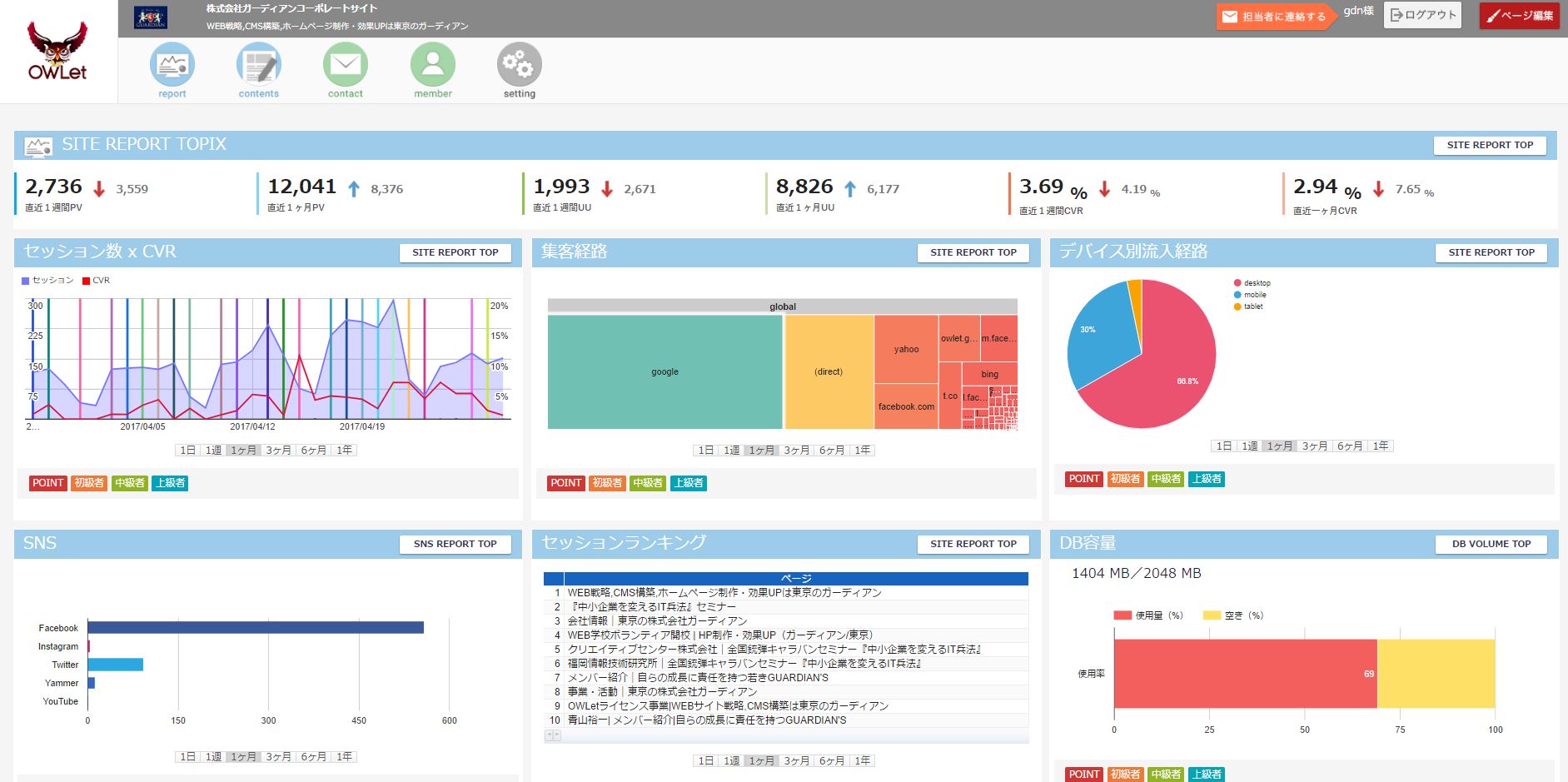1568x782 pixels.
Task: Click the OWLet owl logo
Action: click(x=57, y=51)
